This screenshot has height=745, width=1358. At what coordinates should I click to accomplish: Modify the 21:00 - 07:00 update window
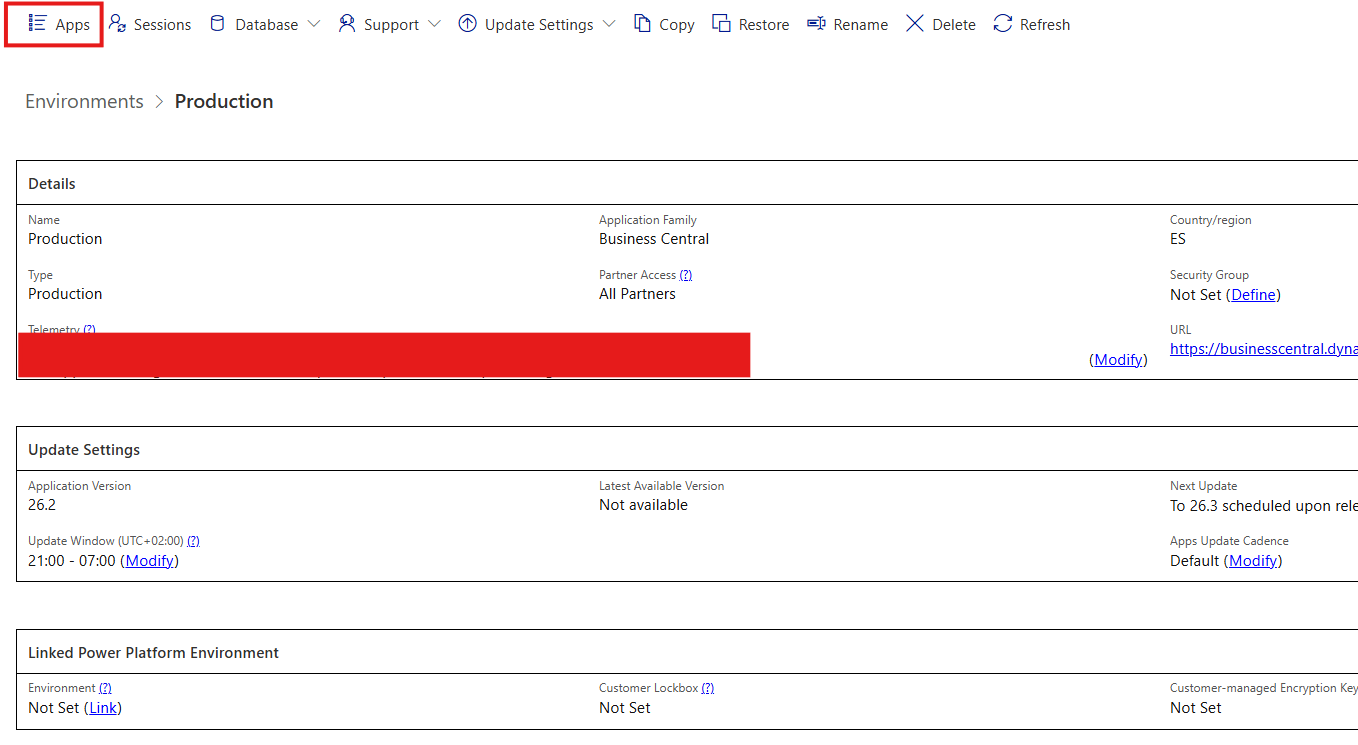150,561
